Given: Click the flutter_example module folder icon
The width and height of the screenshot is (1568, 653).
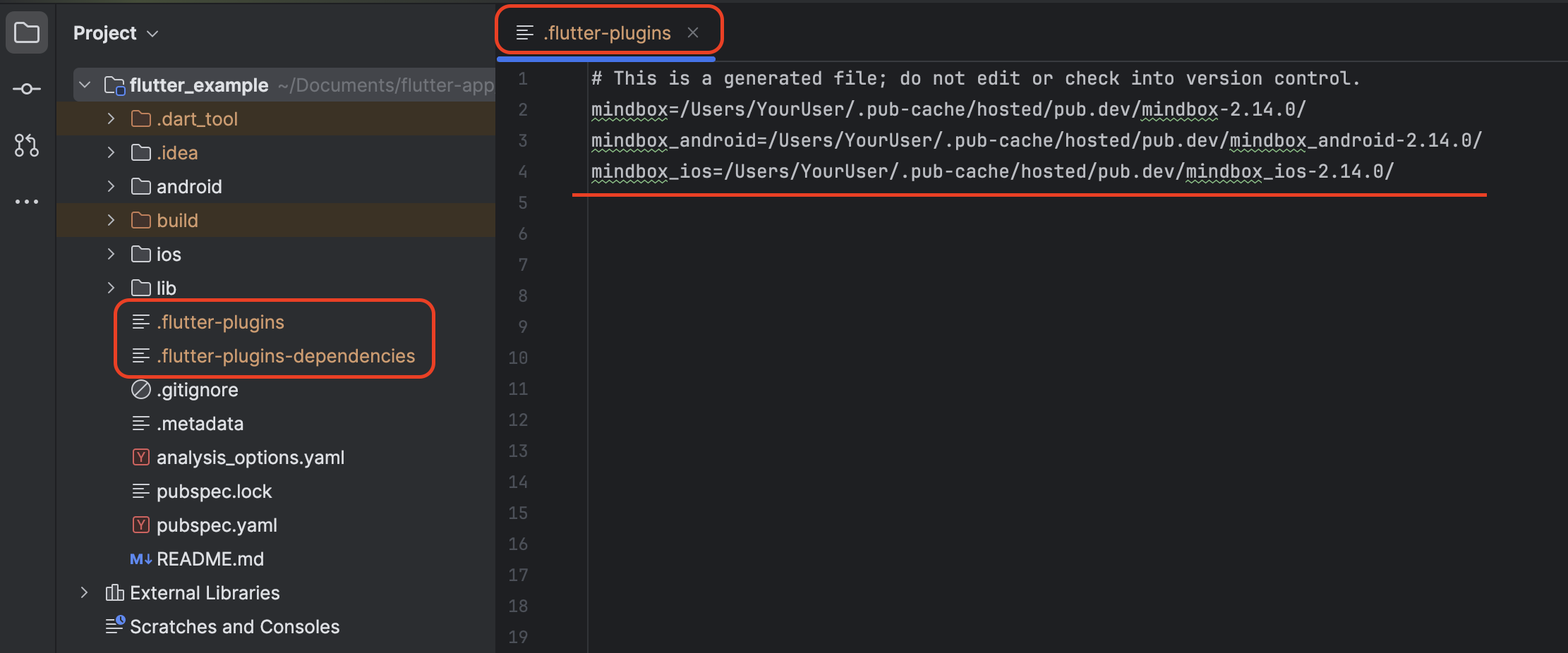Looking at the screenshot, I should (114, 85).
